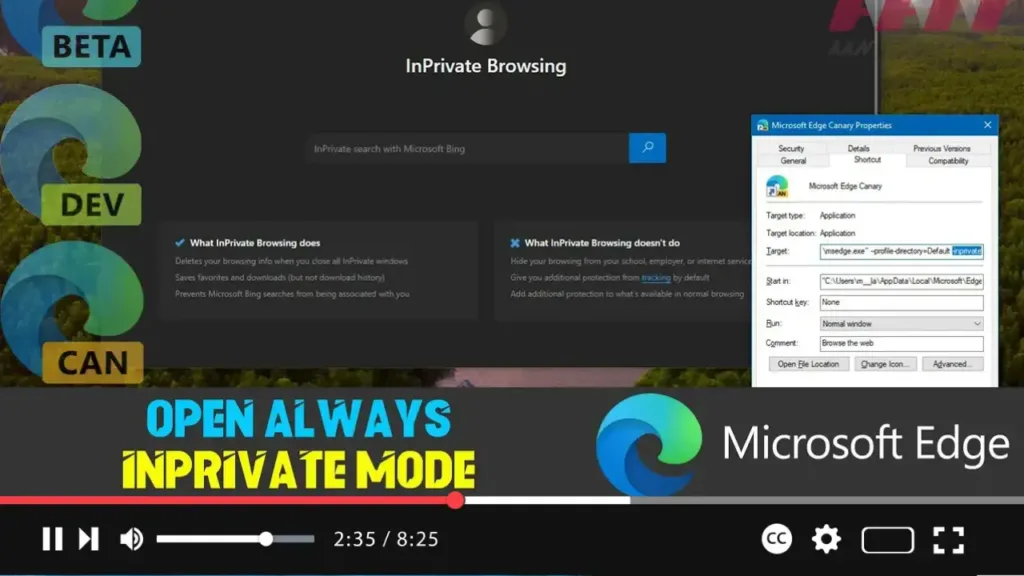Click the Edge Canary shortcut icon in Properties
Screen dimensions: 1024x576
pos(777,186)
